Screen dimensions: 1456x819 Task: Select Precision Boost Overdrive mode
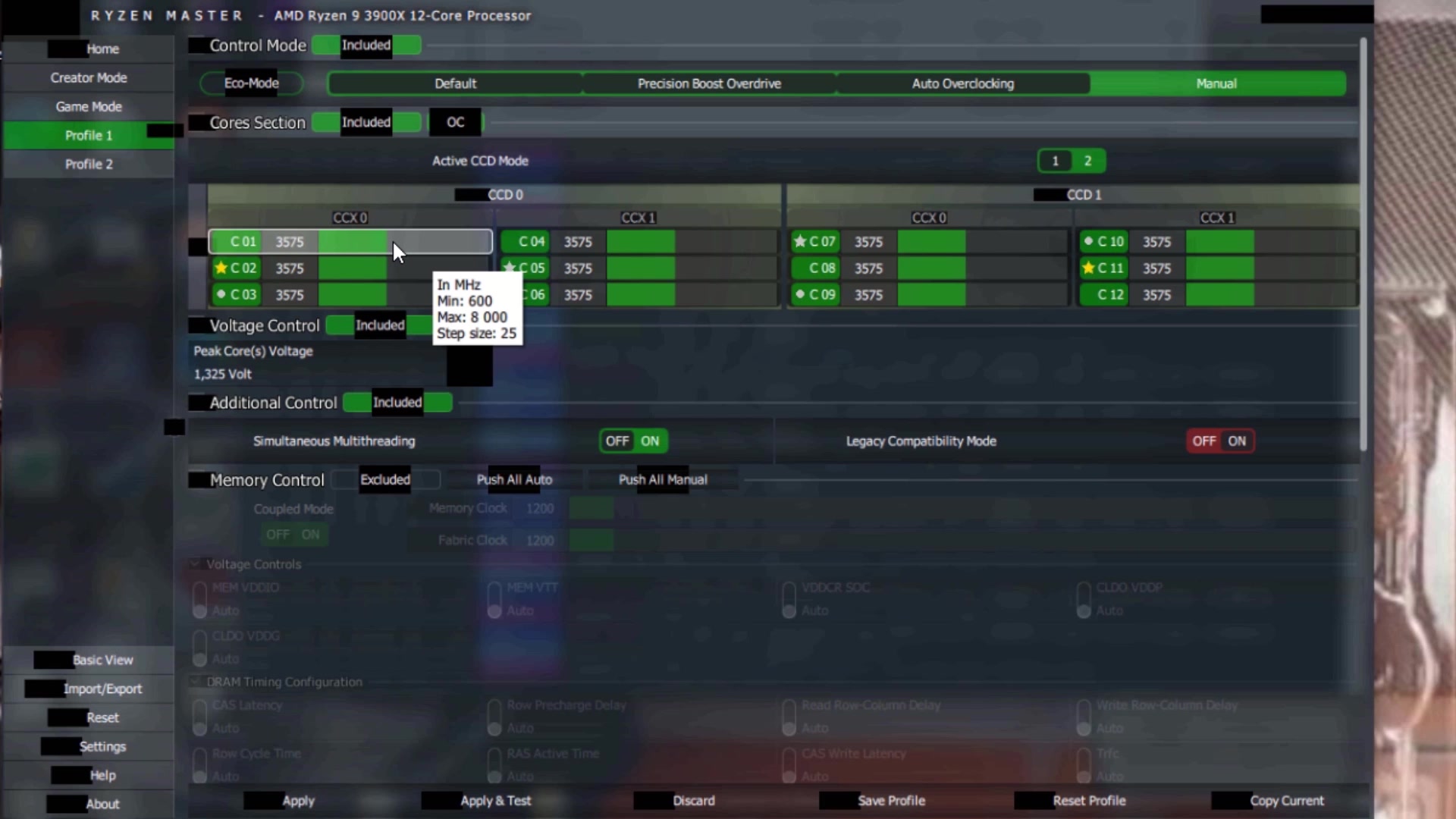[709, 83]
